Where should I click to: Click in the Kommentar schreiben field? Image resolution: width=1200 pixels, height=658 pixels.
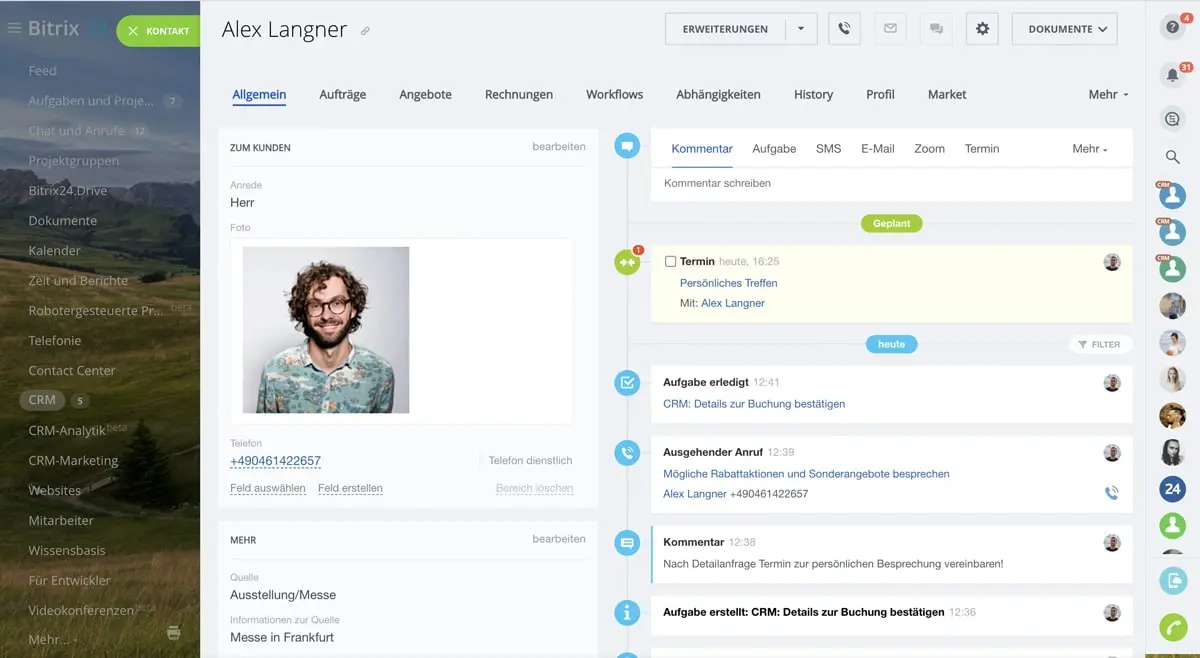(891, 183)
